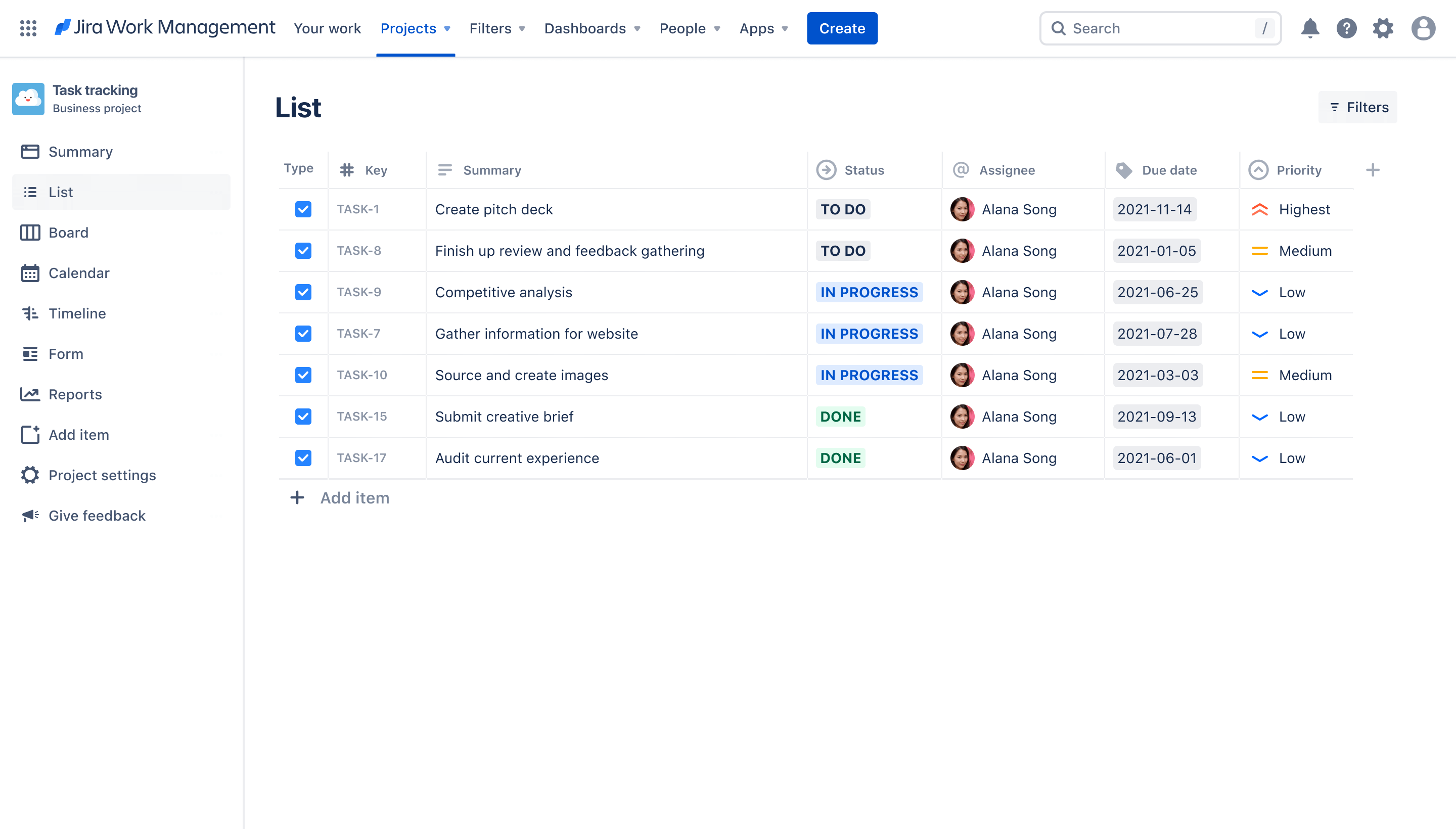1456x829 pixels.
Task: Open the Form section in sidebar
Action: (66, 353)
